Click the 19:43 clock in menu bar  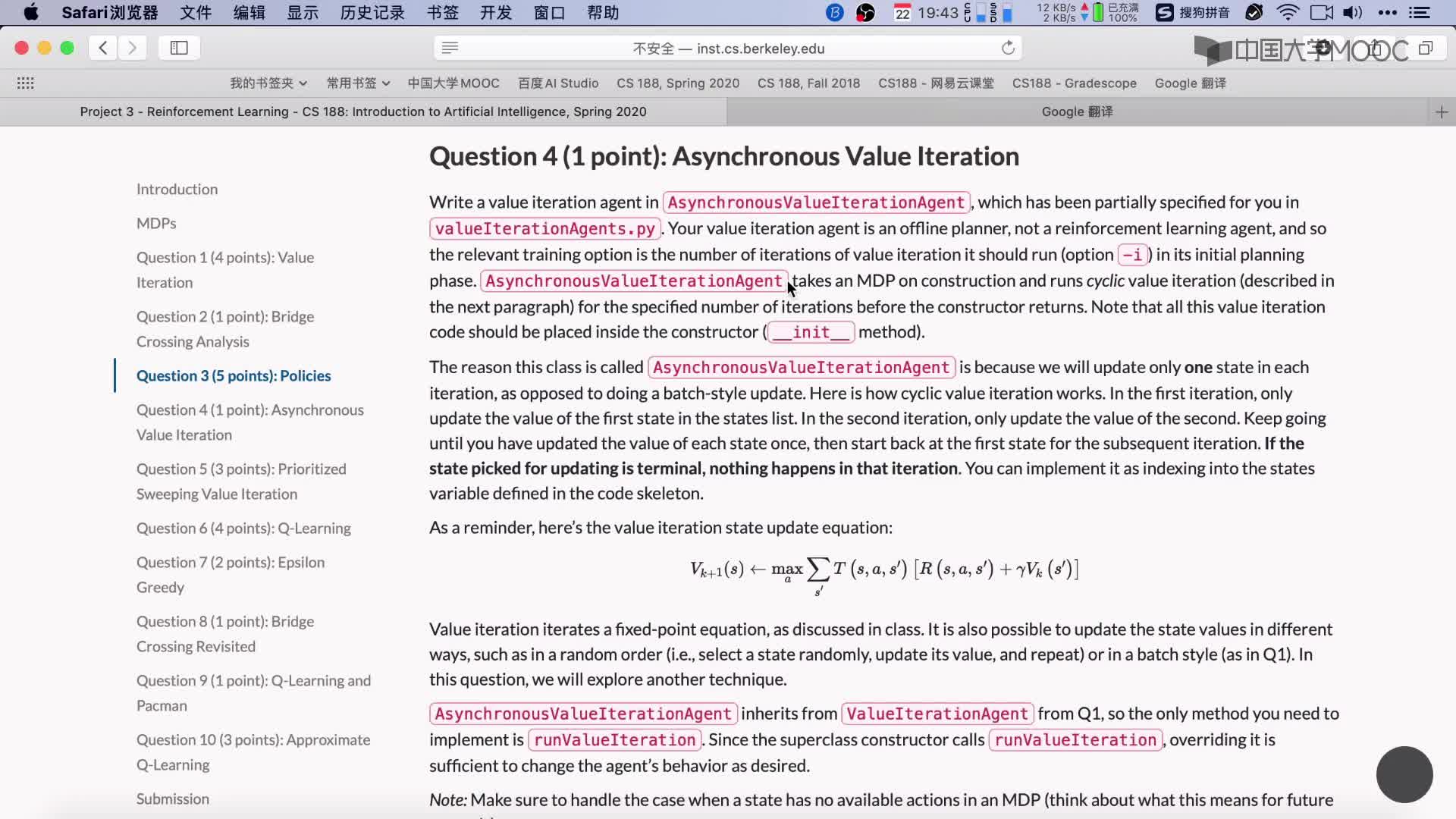(x=938, y=12)
